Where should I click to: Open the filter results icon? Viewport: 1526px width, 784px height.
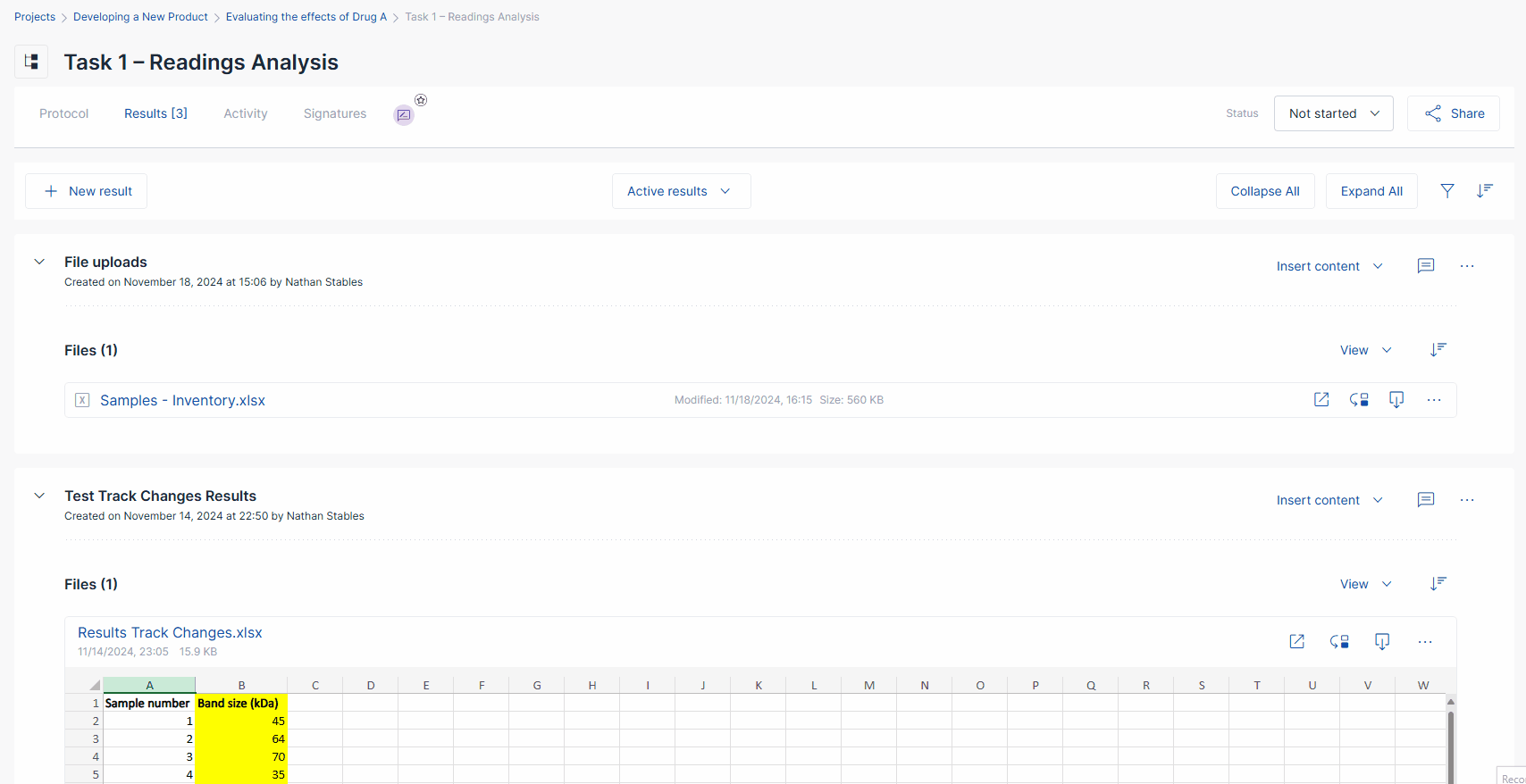tap(1446, 190)
